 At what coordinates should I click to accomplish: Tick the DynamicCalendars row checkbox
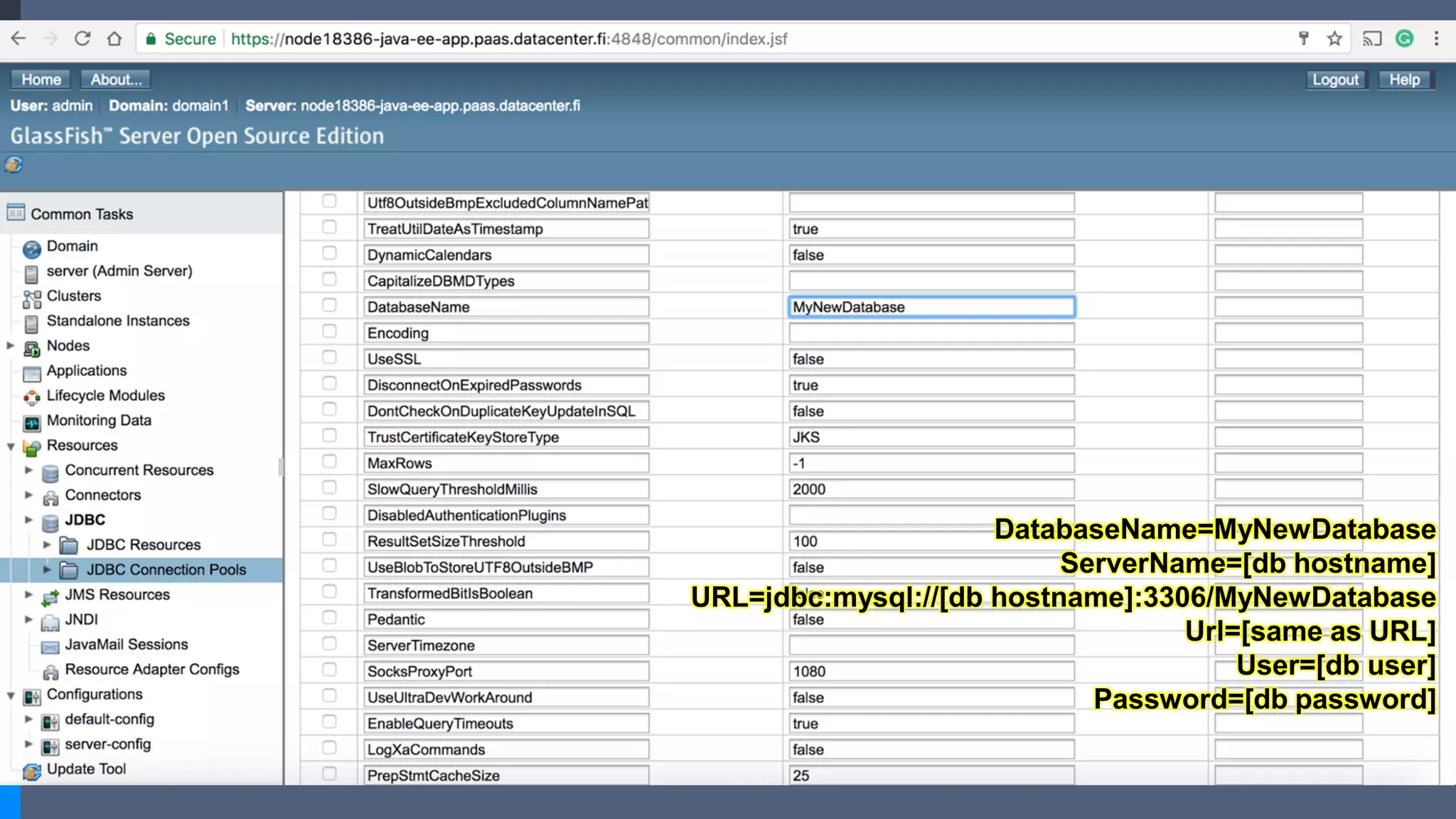329,252
